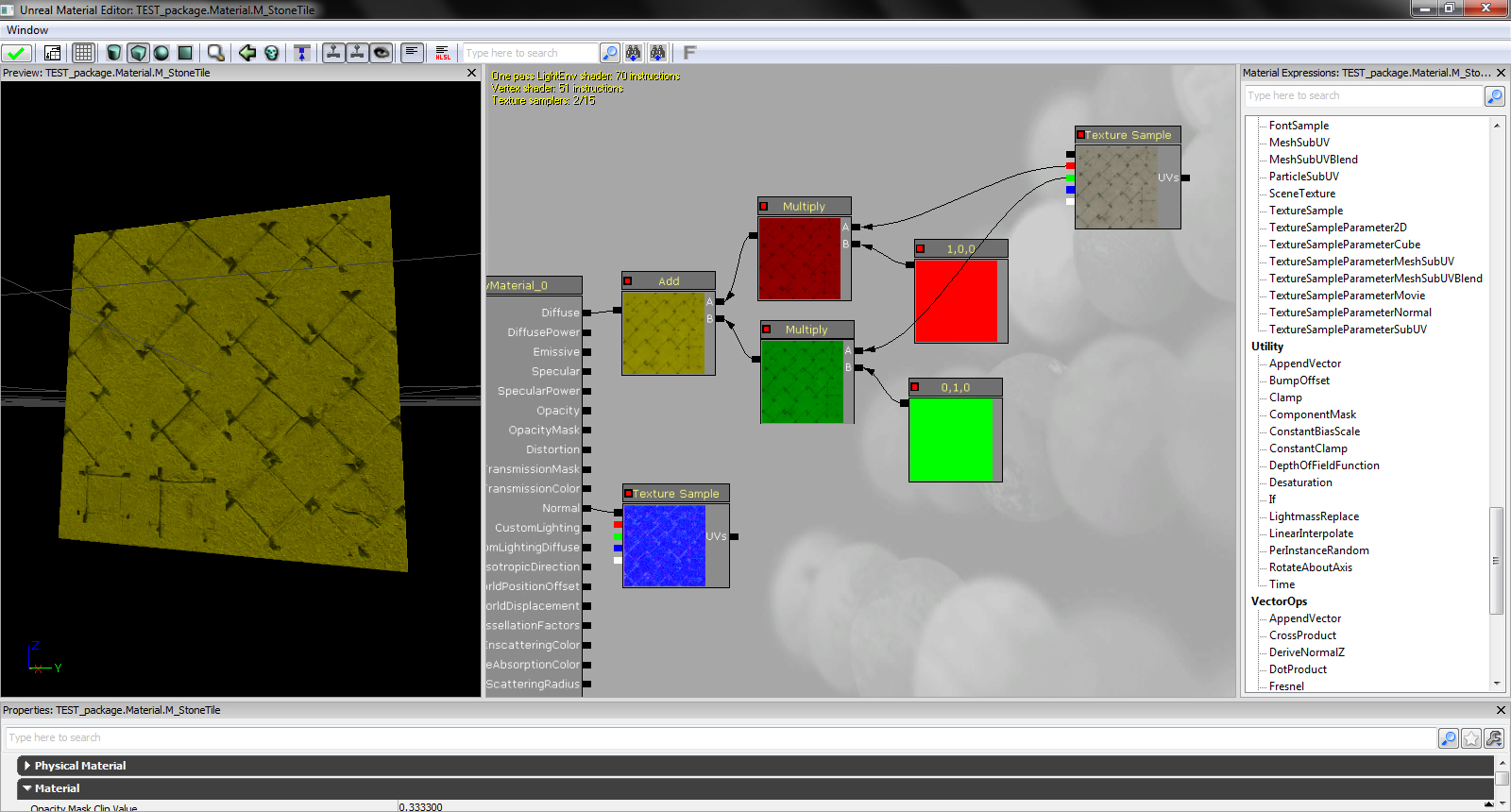Select the cylinder preview primitive
Image resolution: width=1511 pixels, height=812 pixels.
tap(113, 53)
